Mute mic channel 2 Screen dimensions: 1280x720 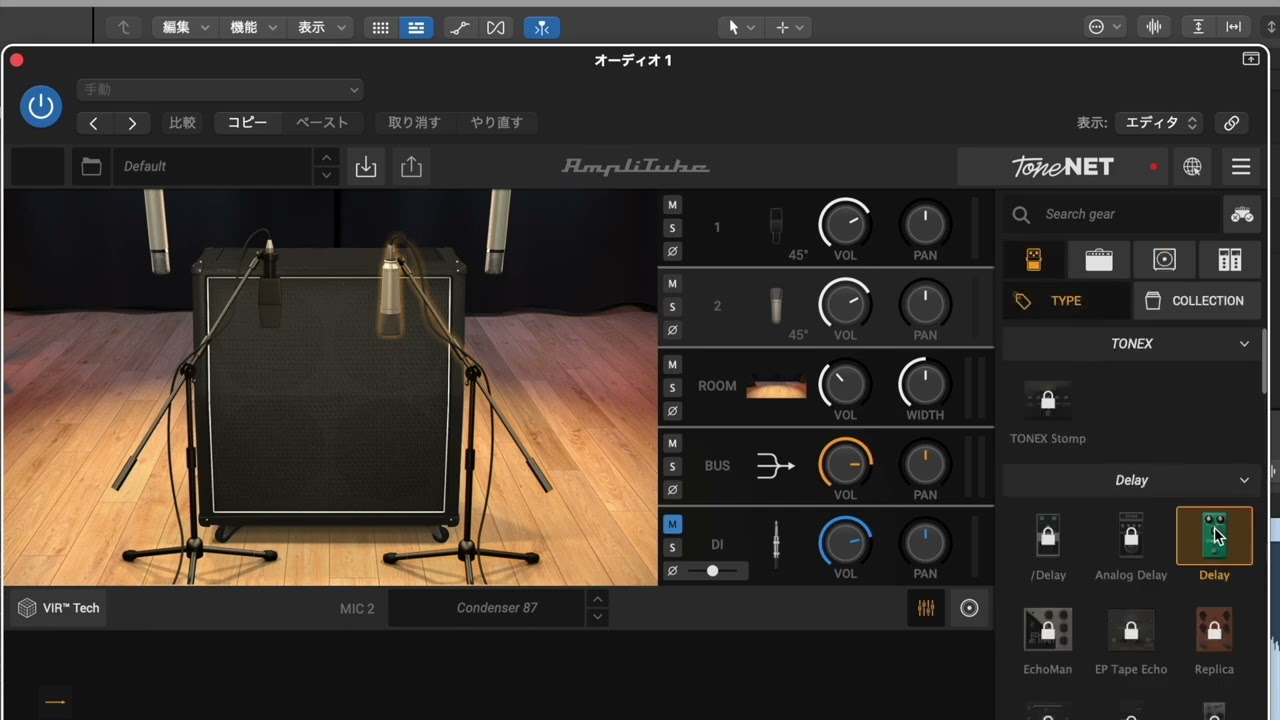point(672,284)
